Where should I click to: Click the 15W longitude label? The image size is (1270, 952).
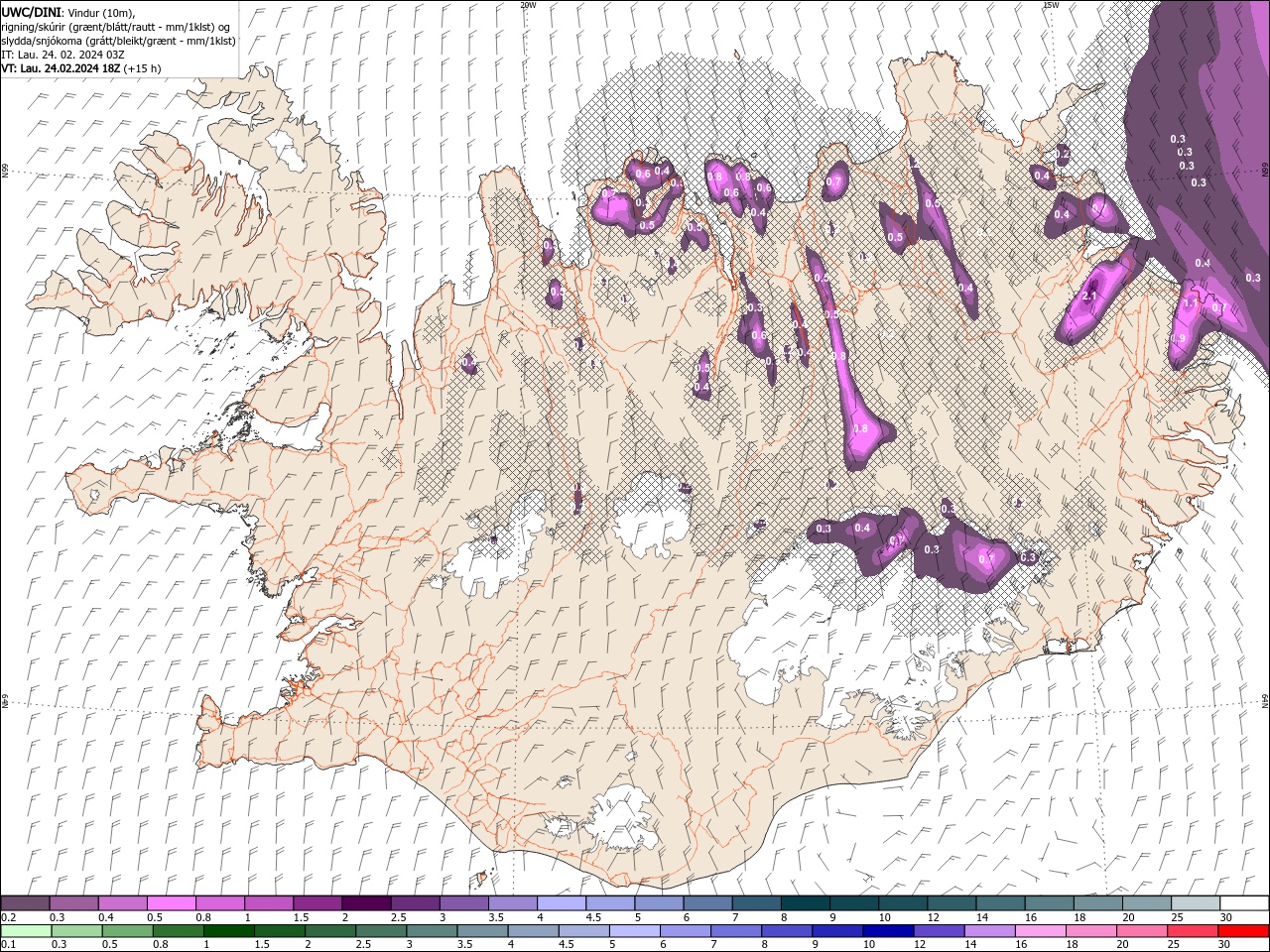coord(1051,5)
